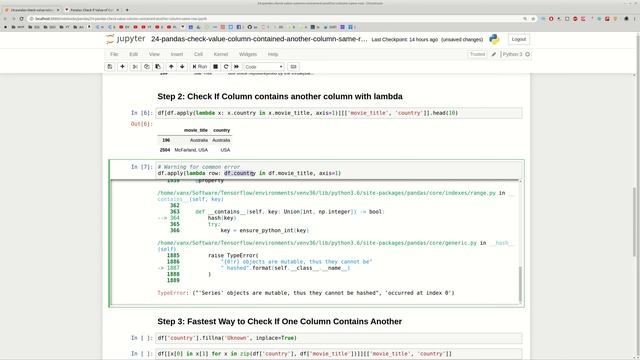Click the movie_title column header

196,130
